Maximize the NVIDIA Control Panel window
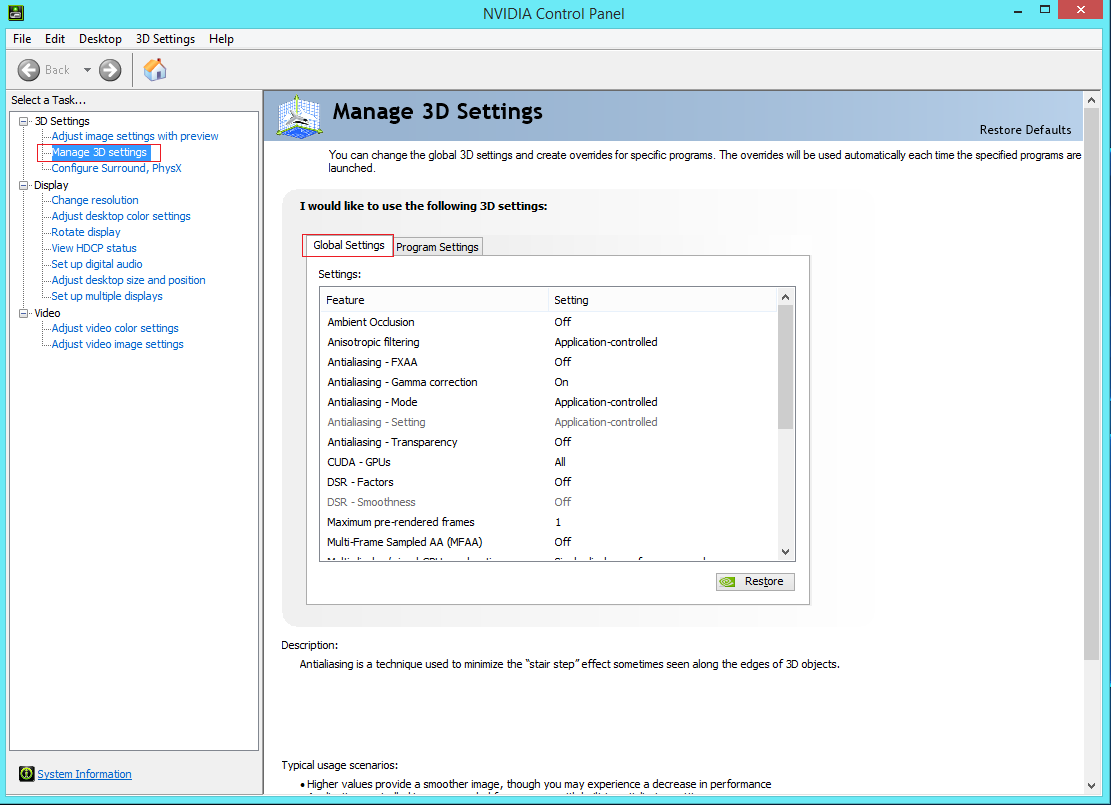This screenshot has height=805, width=1111. coord(1044,10)
